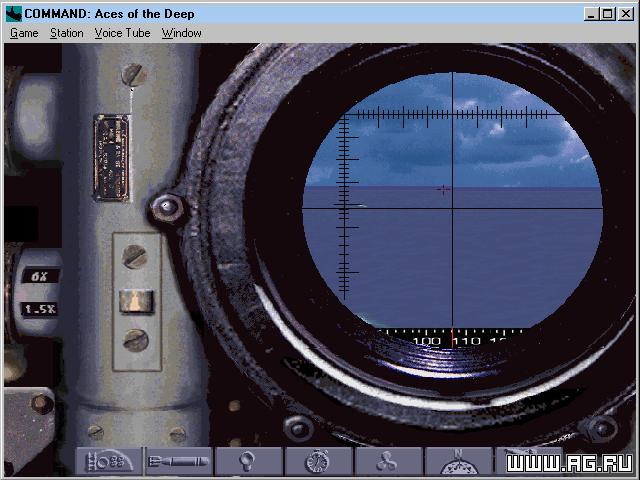Click the torpedo tubes panel icon
This screenshot has width=640, height=480.
tap(109, 462)
